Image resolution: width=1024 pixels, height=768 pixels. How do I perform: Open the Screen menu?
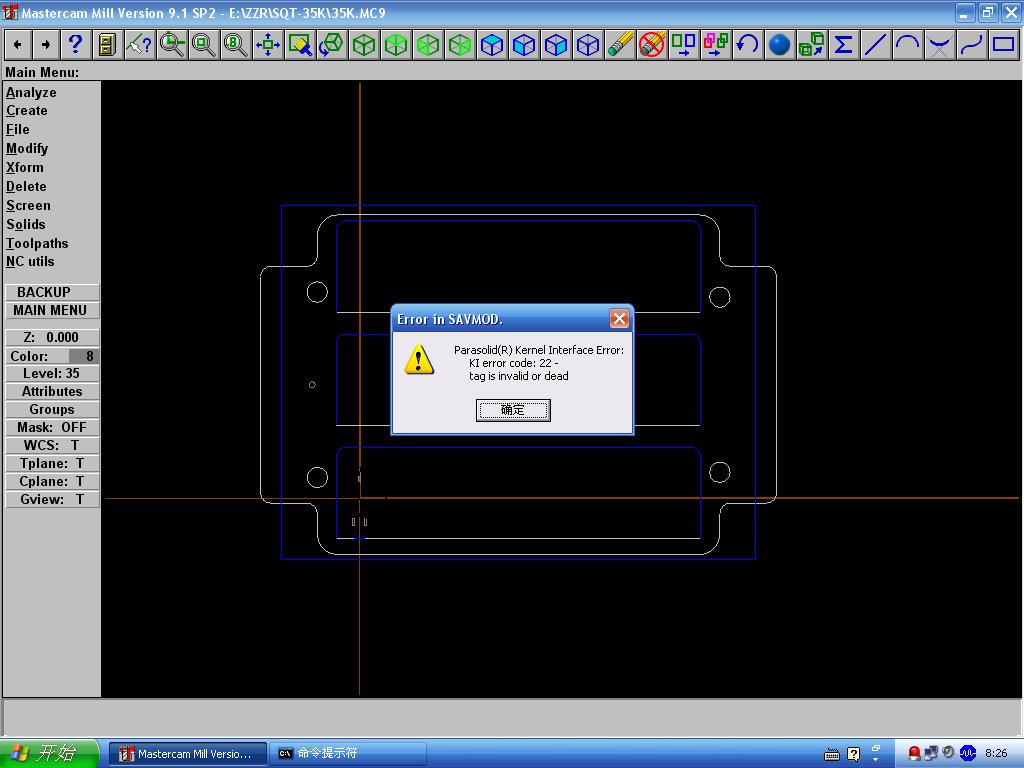(28, 206)
